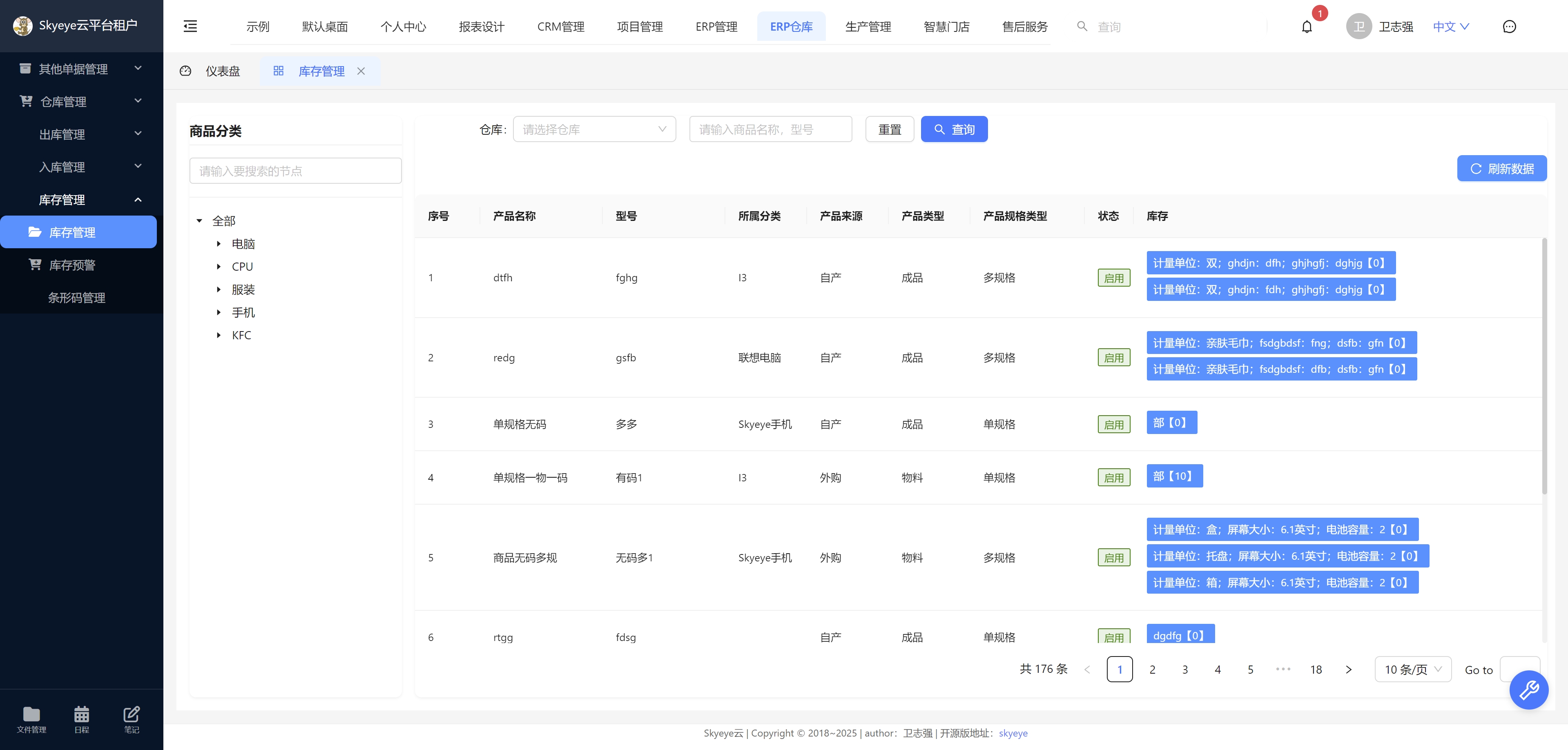Click product name 商品无码多规

pos(525,557)
